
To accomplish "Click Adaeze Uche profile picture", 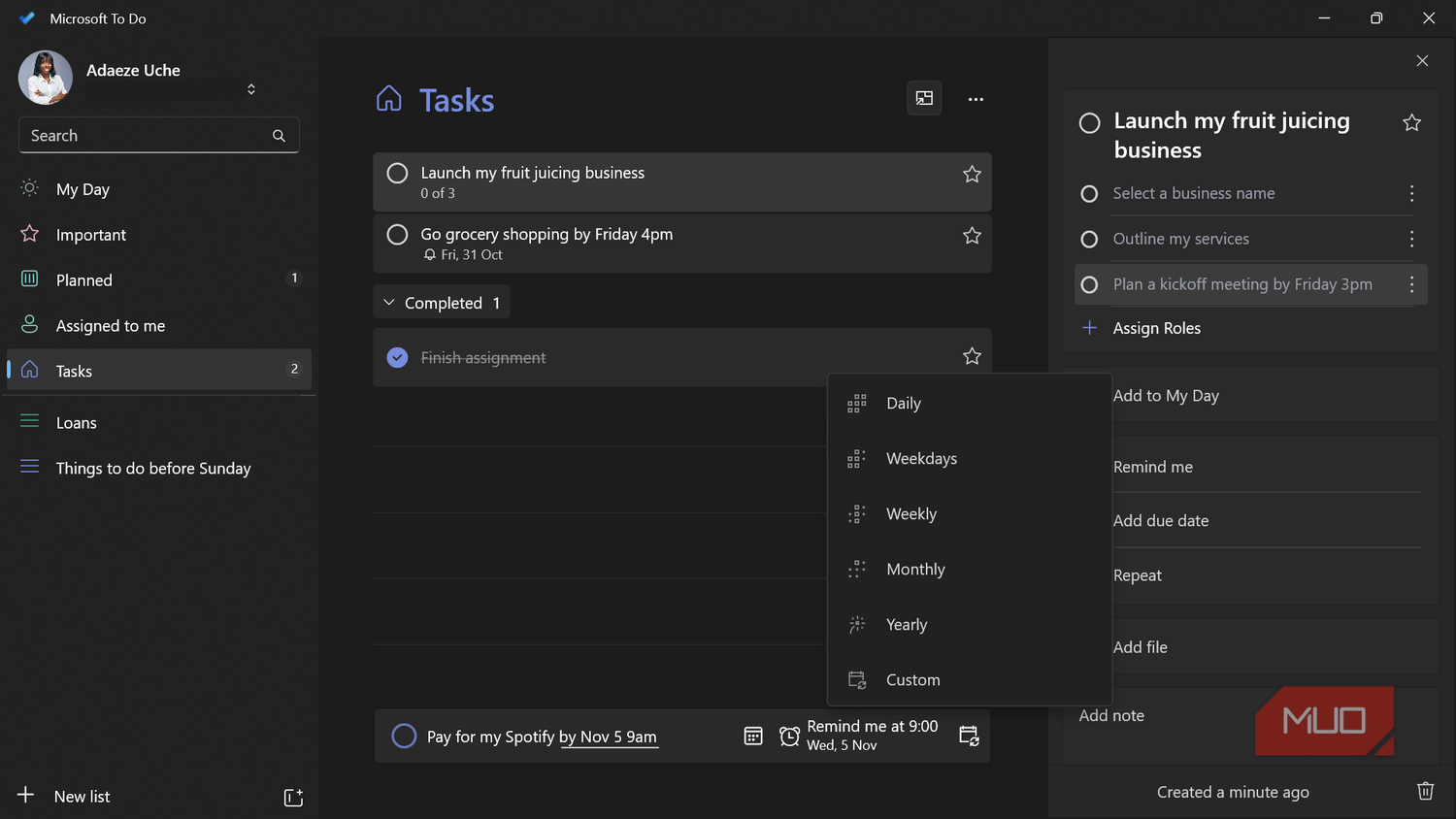I will (x=45, y=78).
